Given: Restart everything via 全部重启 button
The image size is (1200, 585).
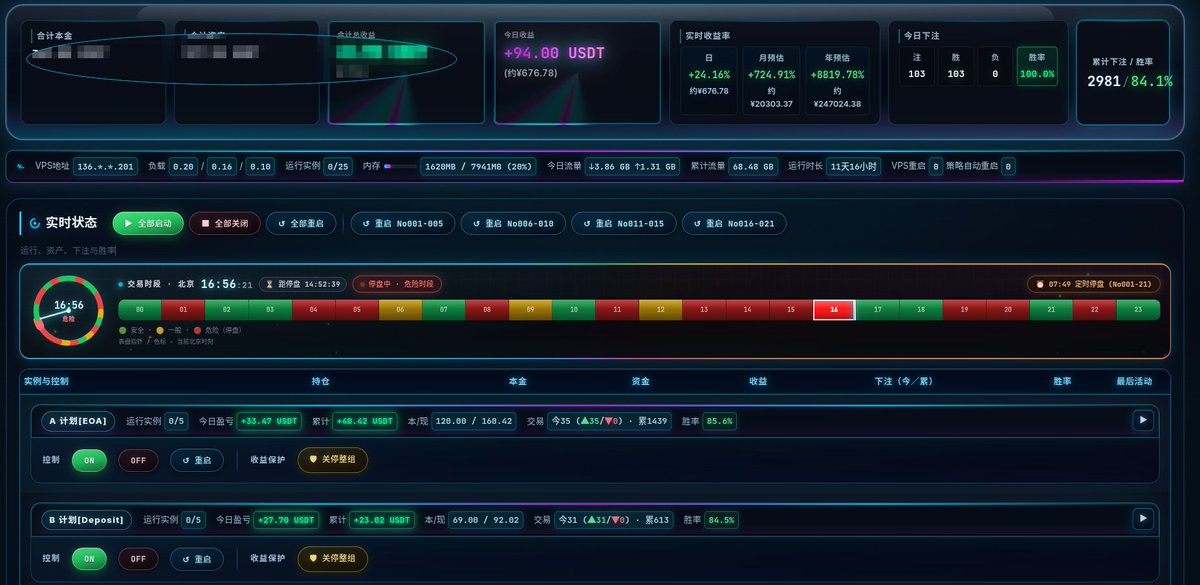Looking at the screenshot, I should click(x=301, y=224).
